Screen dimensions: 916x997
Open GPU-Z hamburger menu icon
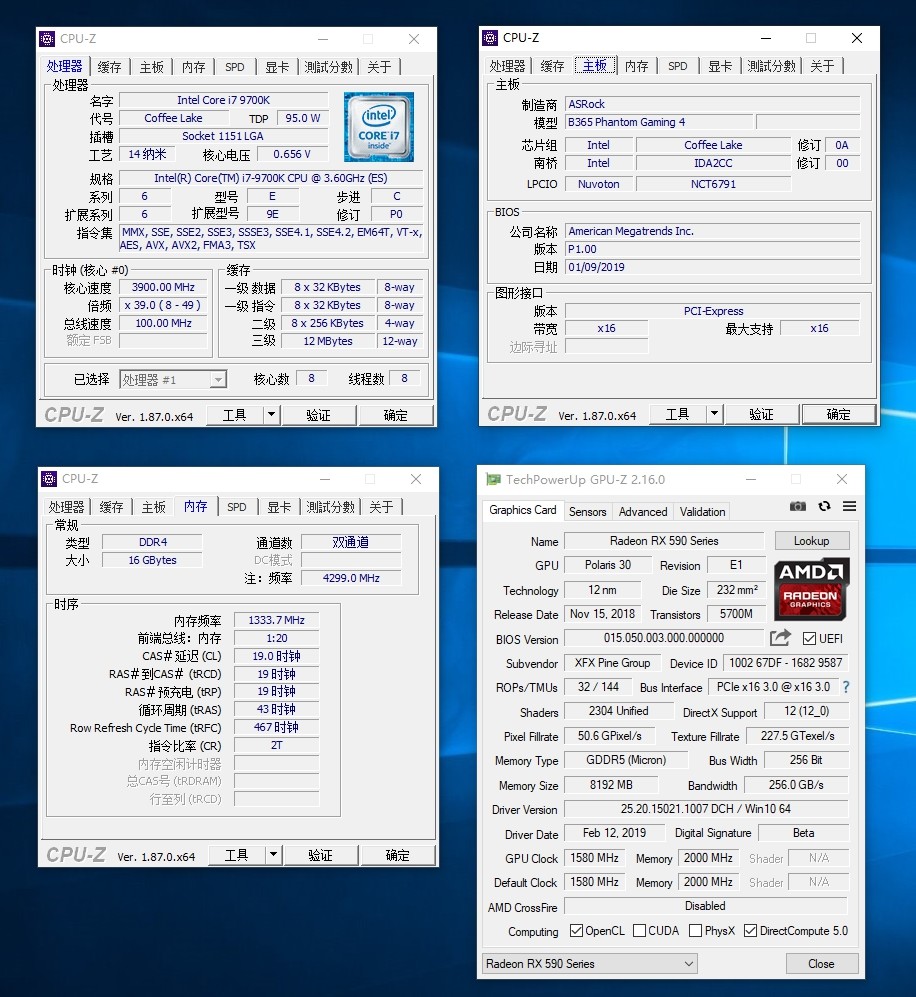(x=849, y=506)
